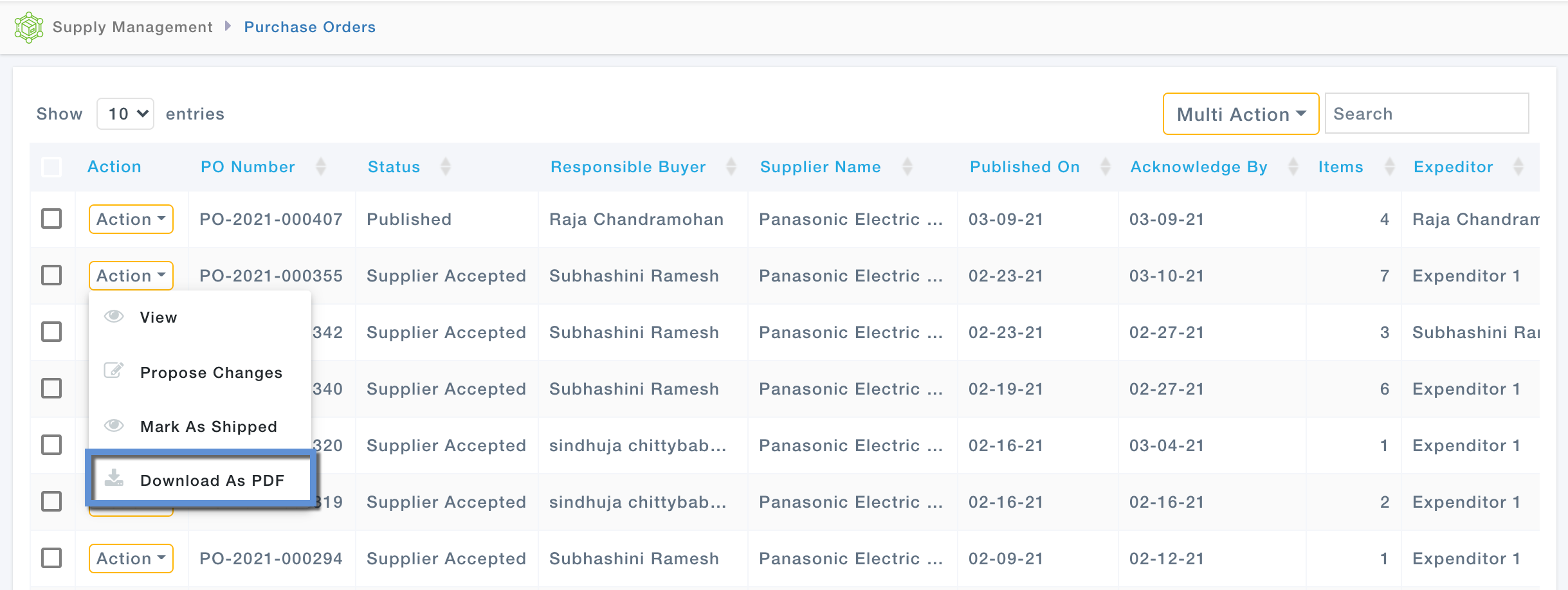Select the checkbox for PO-2021-000294 row
The width and height of the screenshot is (1568, 590).
(x=51, y=558)
